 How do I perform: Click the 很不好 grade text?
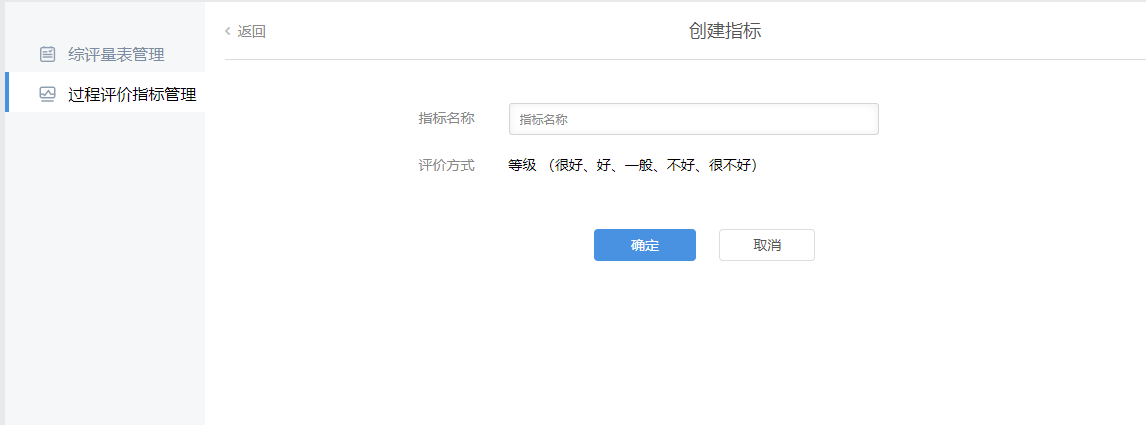point(730,165)
